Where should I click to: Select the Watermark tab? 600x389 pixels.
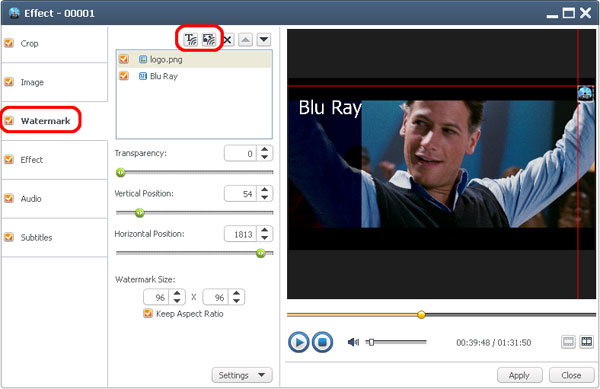pos(54,121)
